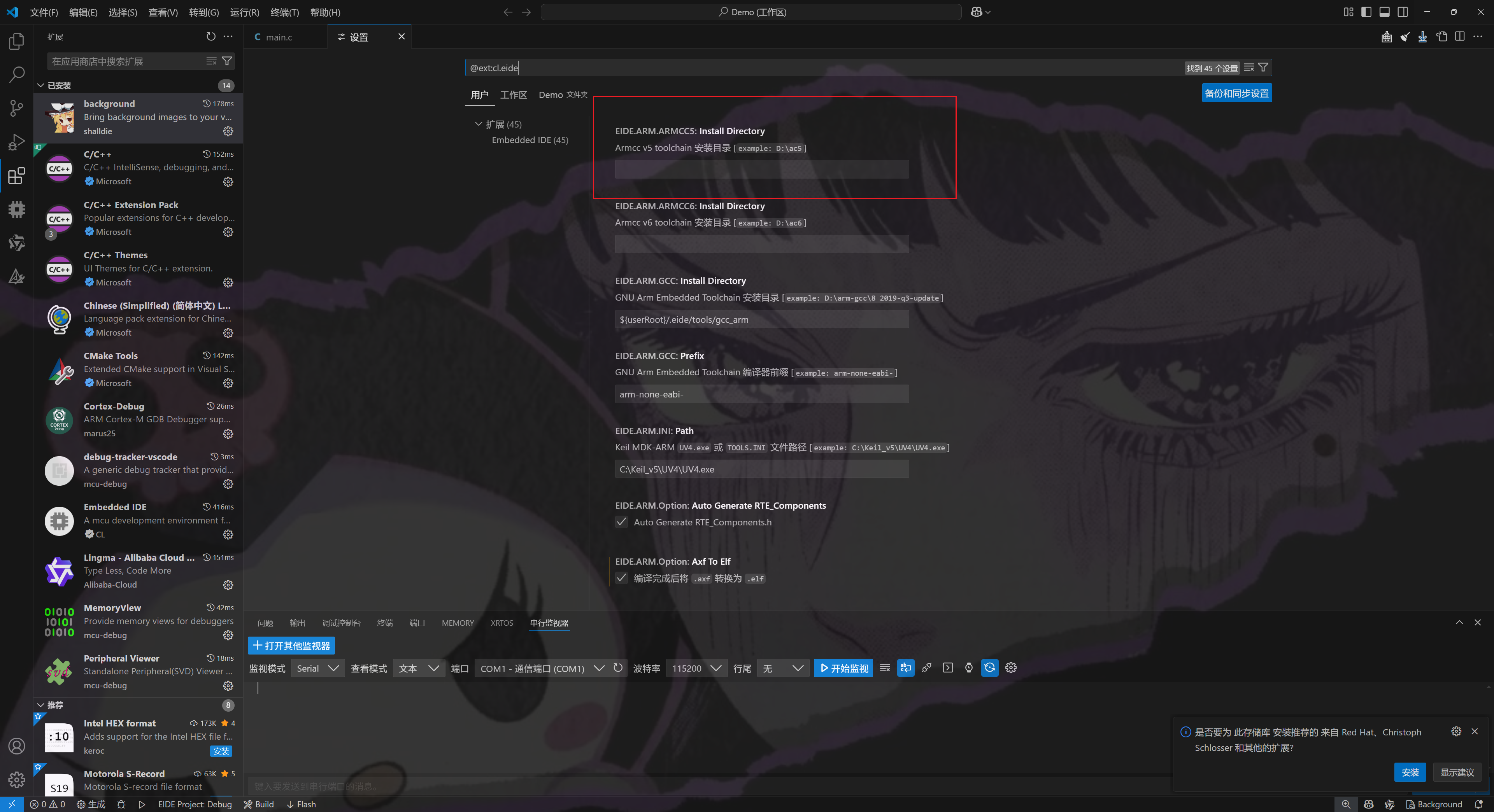Filter settings with the funnel icon
Viewport: 1494px width, 812px height.
click(x=1263, y=68)
